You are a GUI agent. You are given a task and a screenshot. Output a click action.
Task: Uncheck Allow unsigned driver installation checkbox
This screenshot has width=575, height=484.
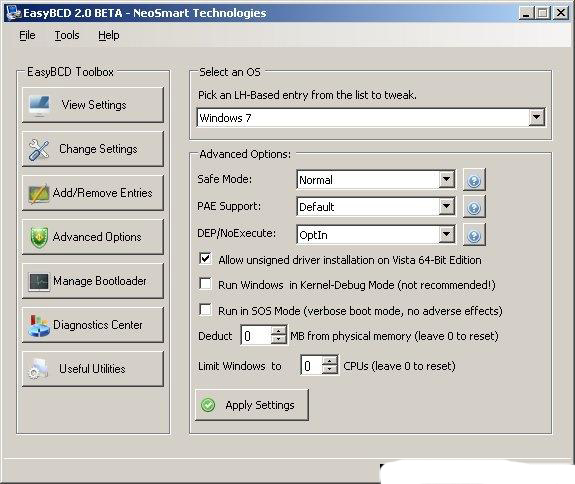[x=205, y=259]
